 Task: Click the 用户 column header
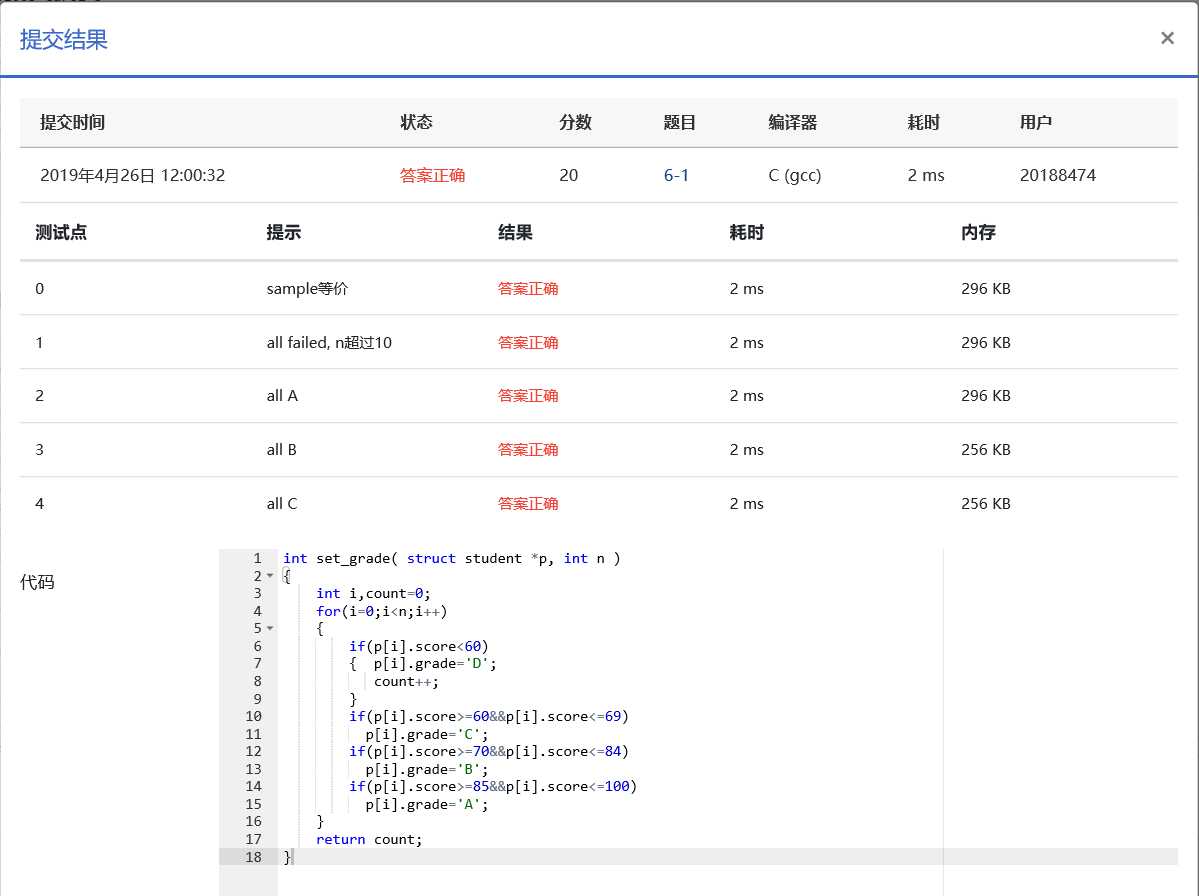tap(1035, 122)
